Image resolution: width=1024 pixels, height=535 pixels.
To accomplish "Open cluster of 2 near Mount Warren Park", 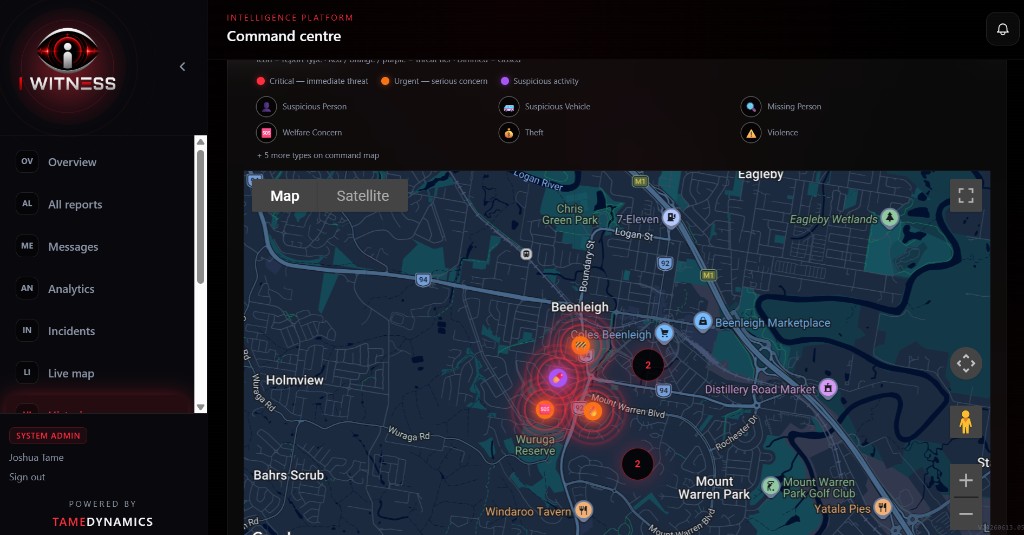I will [x=637, y=464].
